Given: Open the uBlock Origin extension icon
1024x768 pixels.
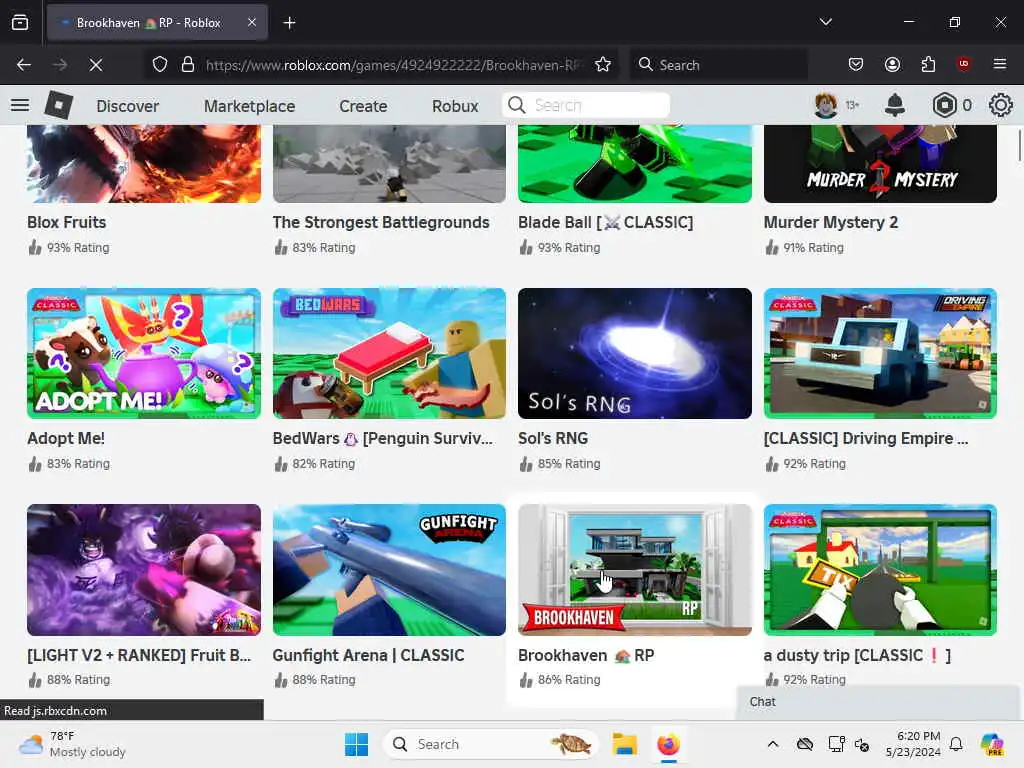Looking at the screenshot, I should [964, 65].
